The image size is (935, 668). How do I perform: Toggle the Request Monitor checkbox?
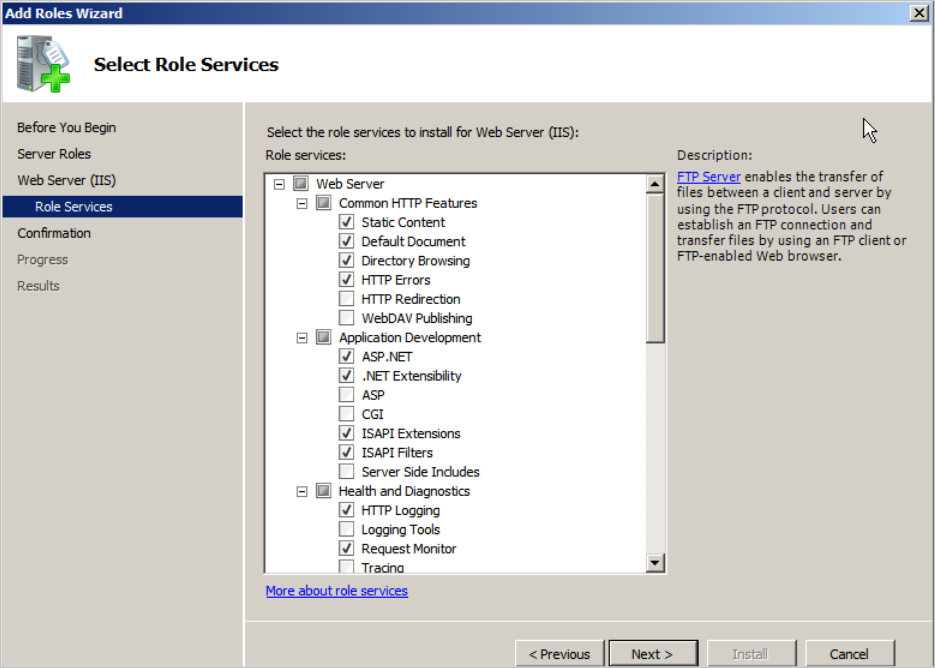346,548
